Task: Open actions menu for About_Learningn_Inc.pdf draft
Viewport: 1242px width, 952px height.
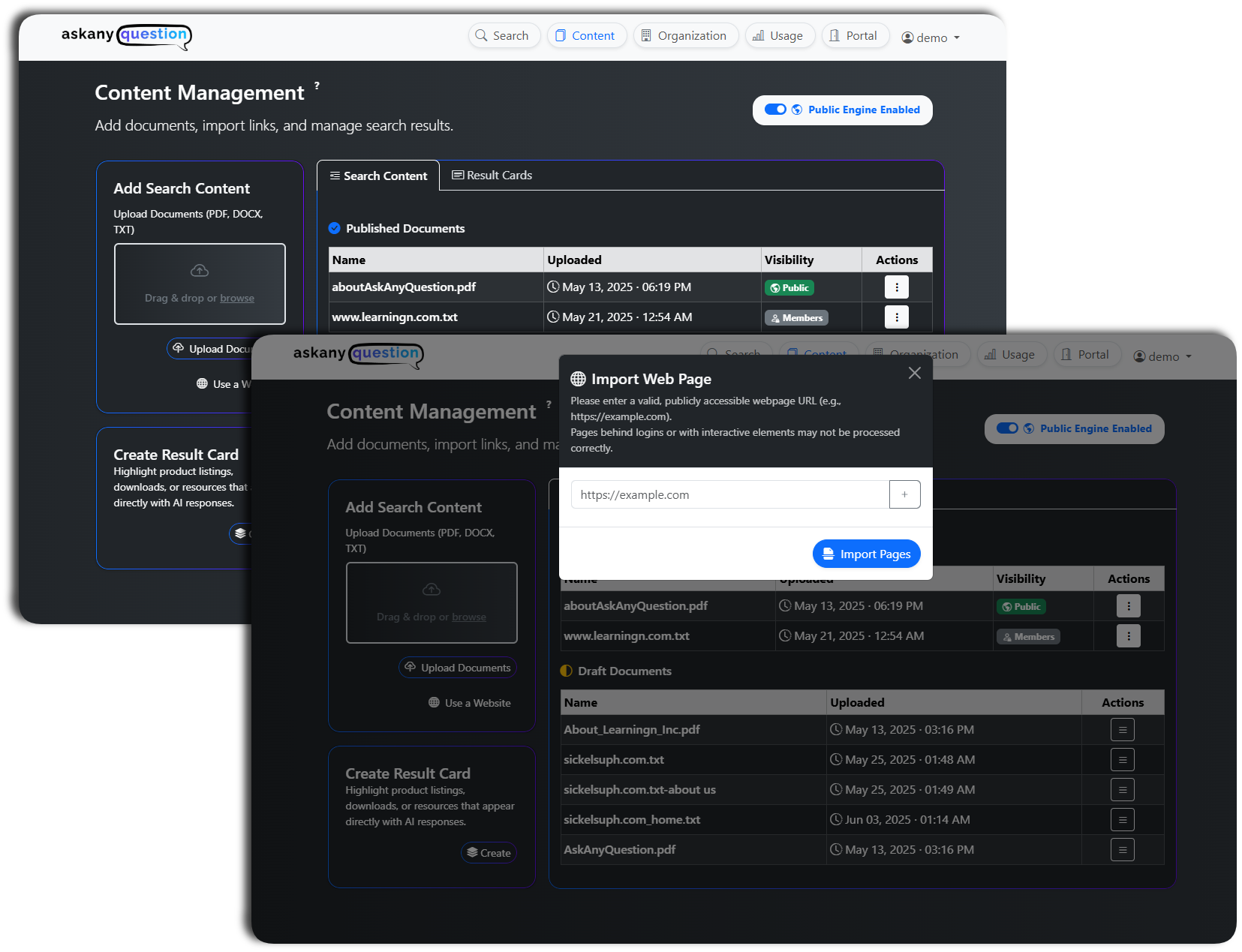Action: [x=1123, y=729]
